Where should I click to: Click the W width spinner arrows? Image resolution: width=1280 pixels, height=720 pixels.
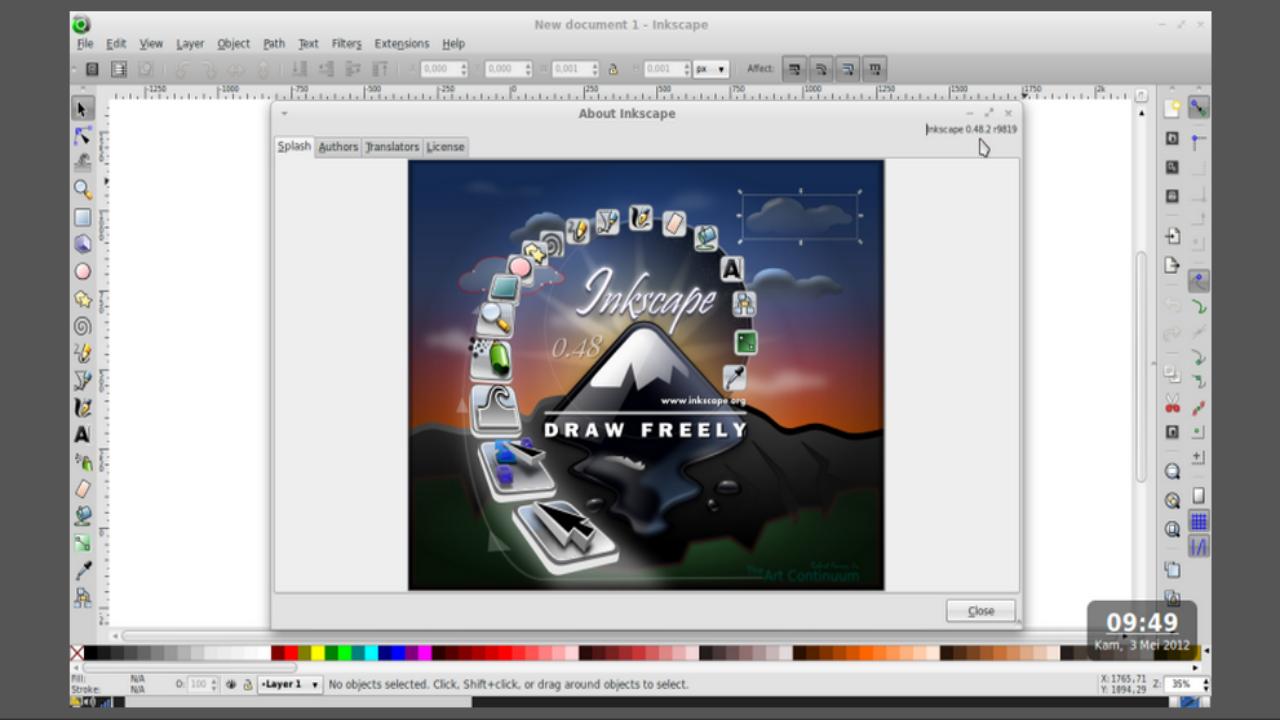[x=595, y=69]
